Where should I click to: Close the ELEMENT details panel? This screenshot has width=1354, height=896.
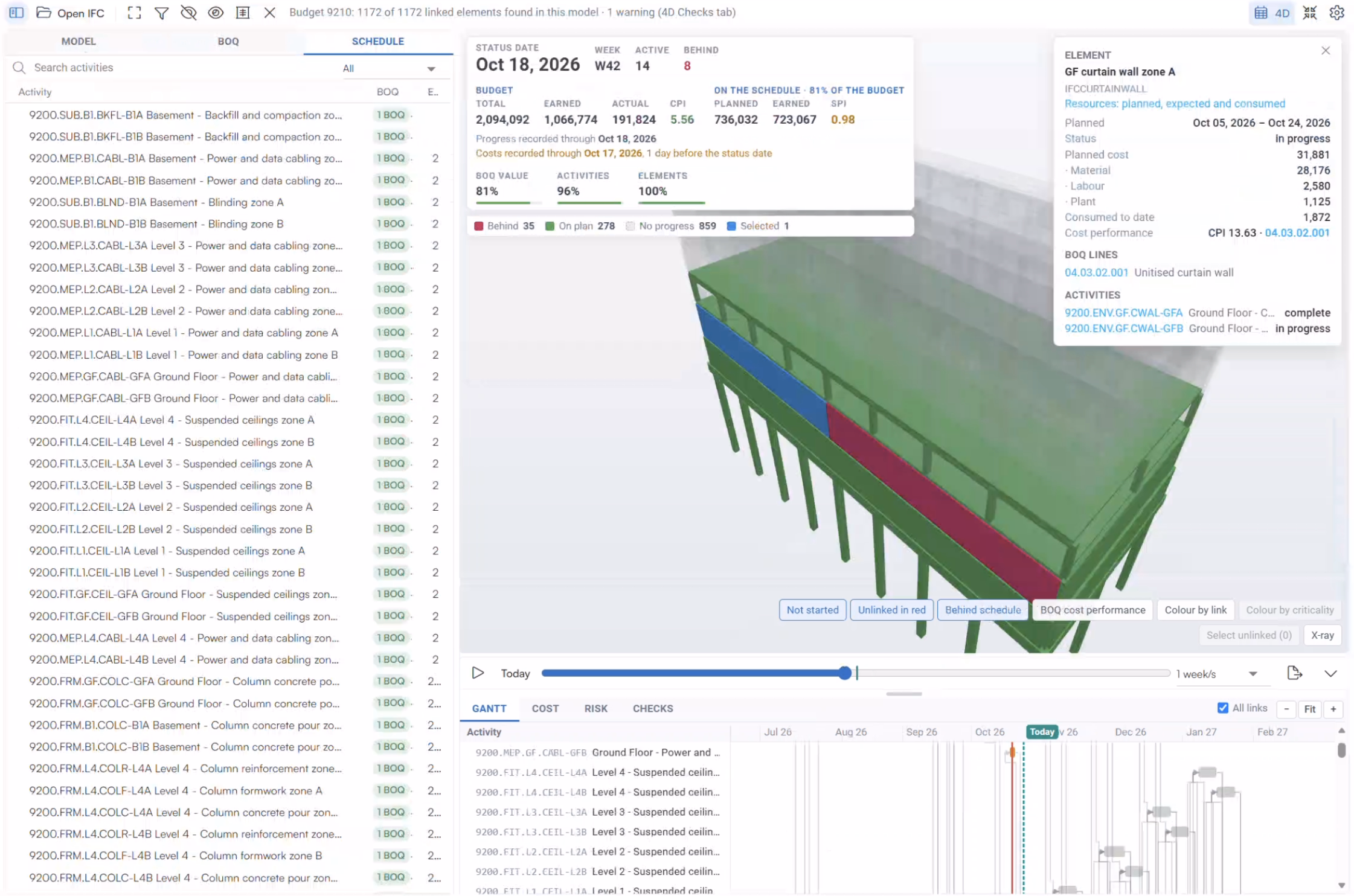coord(1325,51)
